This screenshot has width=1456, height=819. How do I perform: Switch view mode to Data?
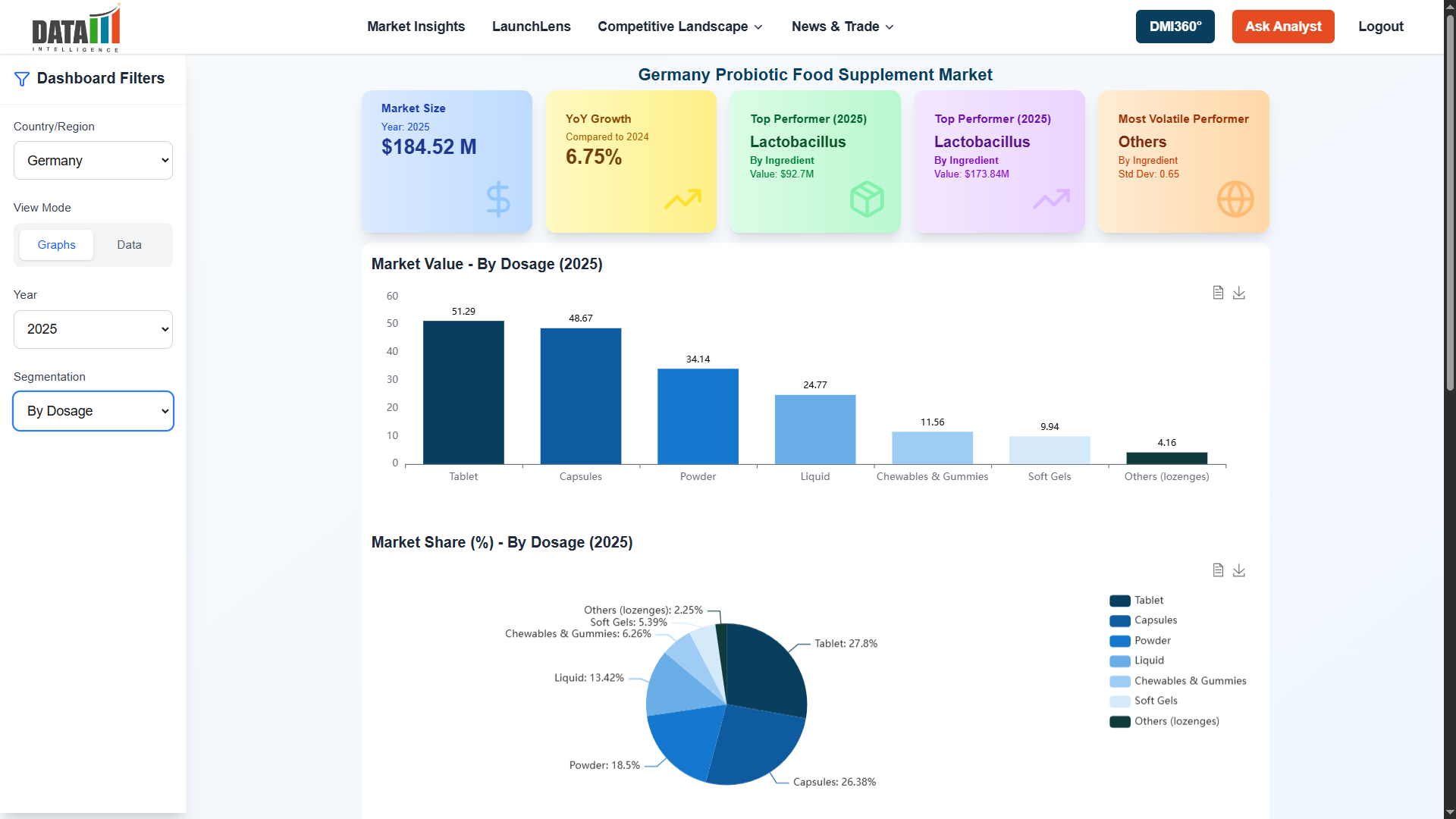[129, 244]
